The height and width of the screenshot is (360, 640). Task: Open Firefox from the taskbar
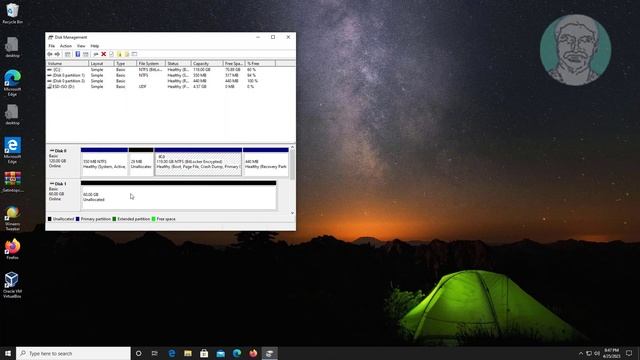pyautogui.click(x=253, y=353)
